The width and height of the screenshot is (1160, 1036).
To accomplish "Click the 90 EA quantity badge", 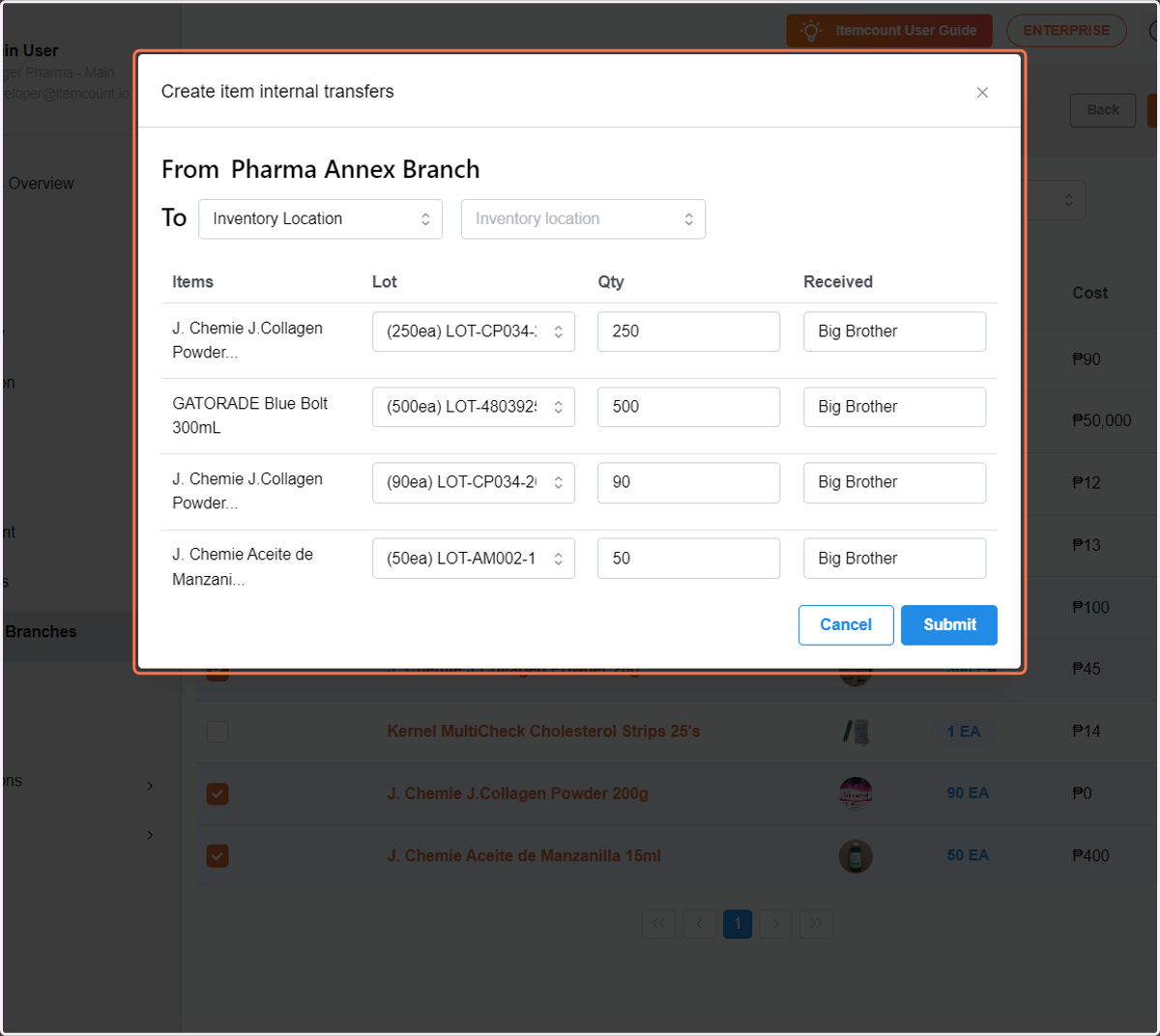I will (968, 793).
